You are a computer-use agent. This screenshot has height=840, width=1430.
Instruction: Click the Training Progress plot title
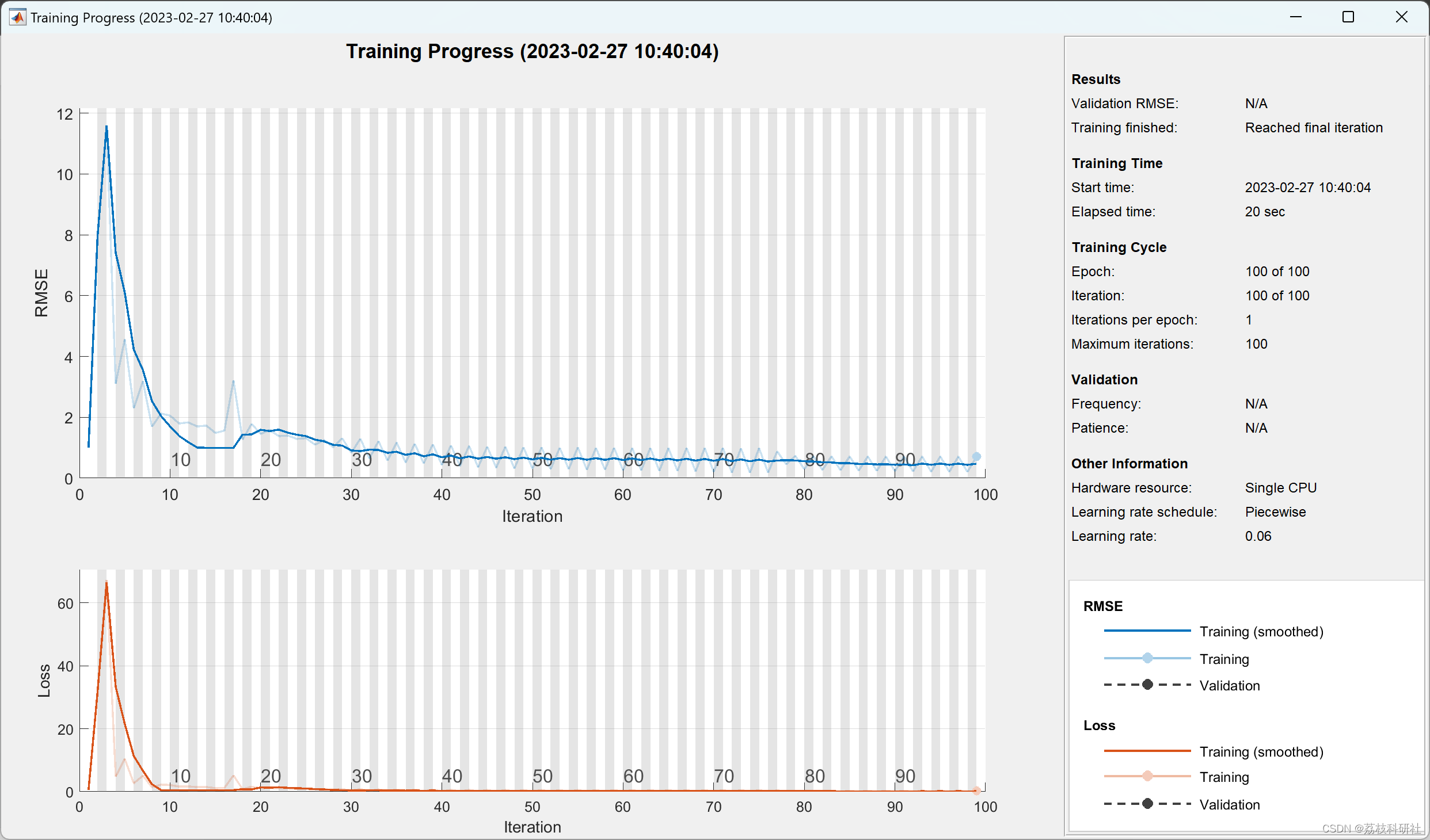coord(532,51)
